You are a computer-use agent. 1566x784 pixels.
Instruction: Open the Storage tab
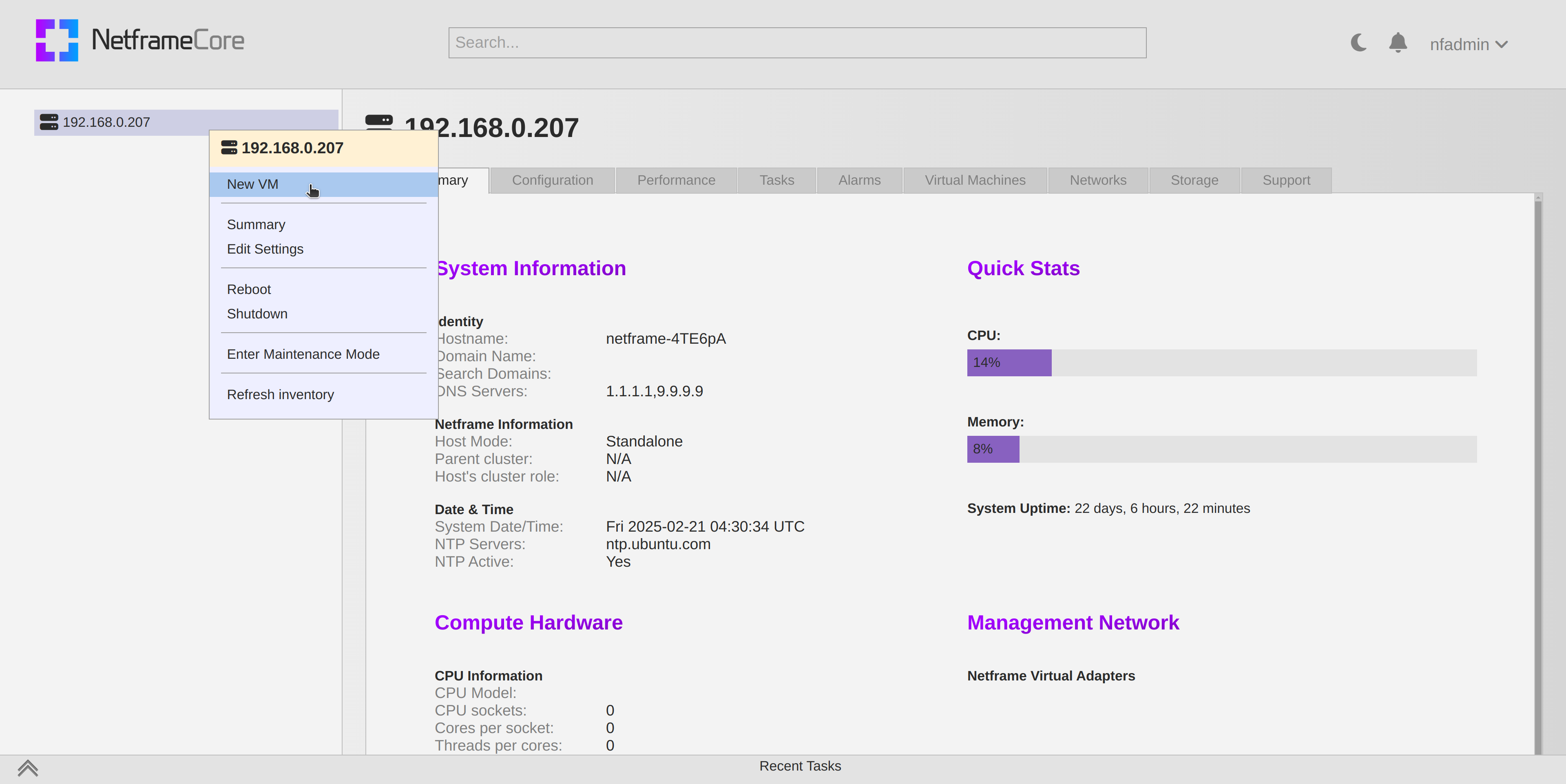tap(1194, 181)
